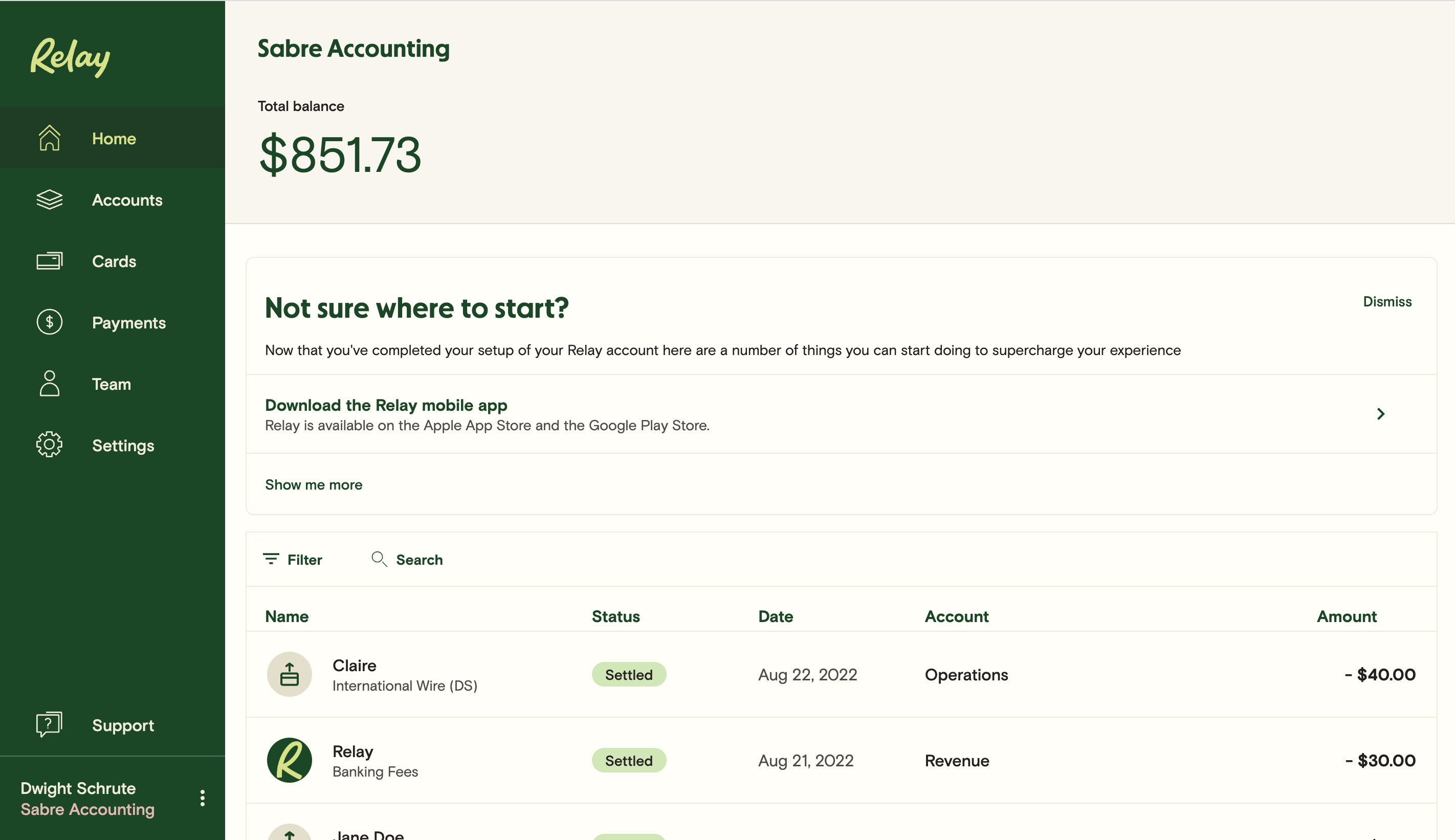Click Sabre Accounting under Dwight Schrute
Screen dimensions: 1455x840
coord(87,809)
